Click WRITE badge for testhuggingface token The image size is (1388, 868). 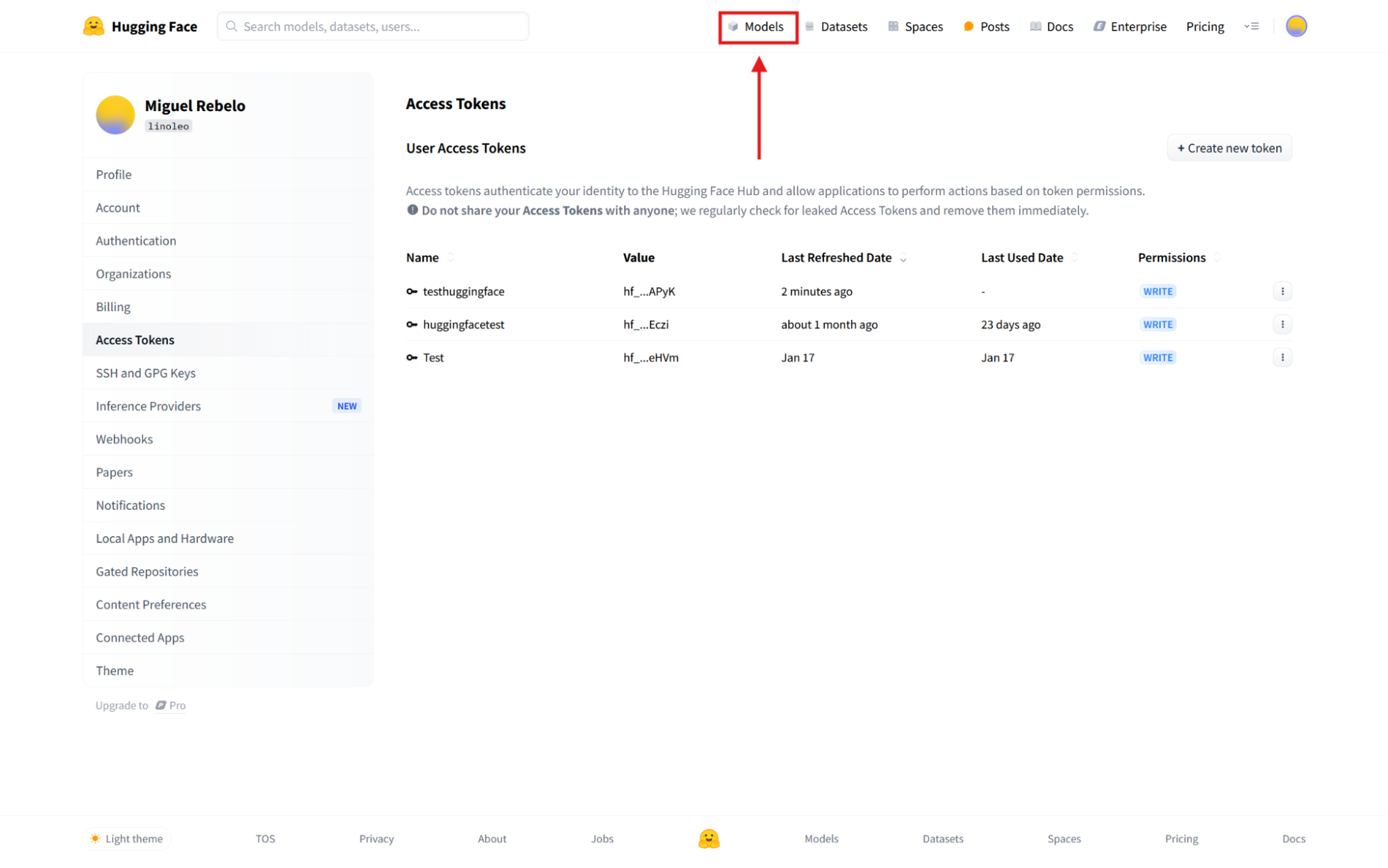(x=1157, y=292)
